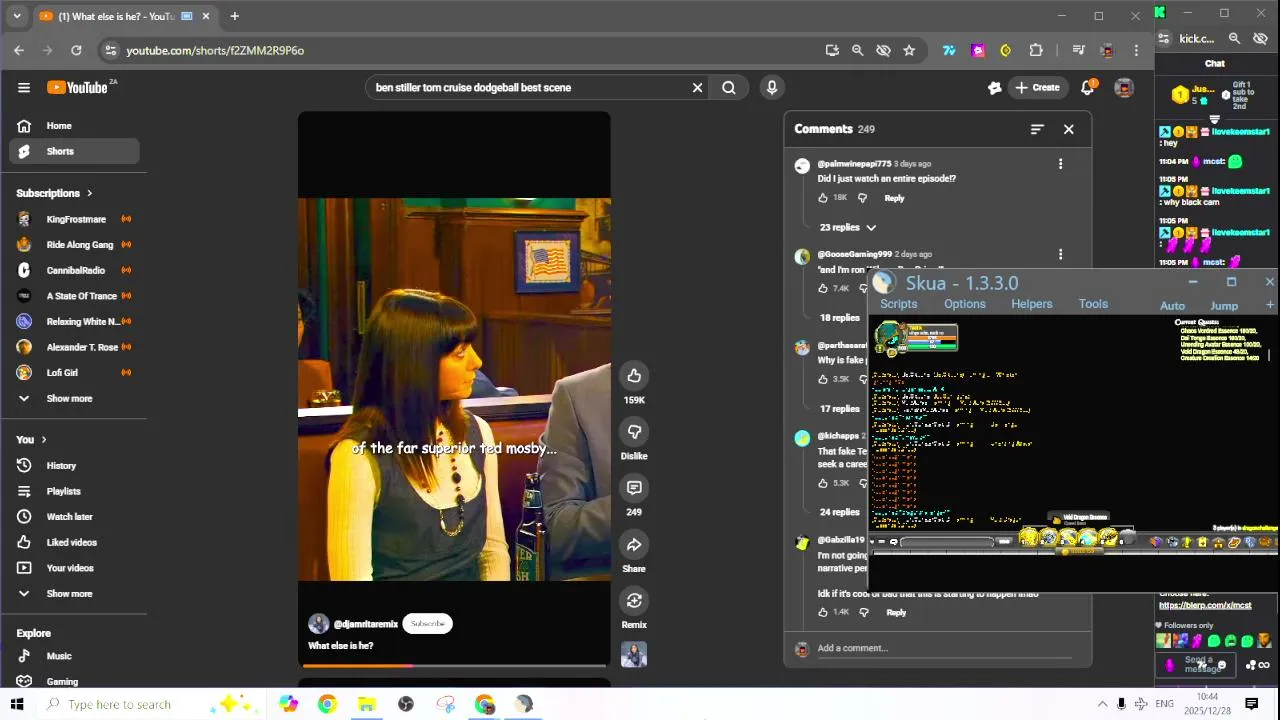Open a new Chrome tab
The height and width of the screenshot is (720, 1280).
pyautogui.click(x=234, y=16)
